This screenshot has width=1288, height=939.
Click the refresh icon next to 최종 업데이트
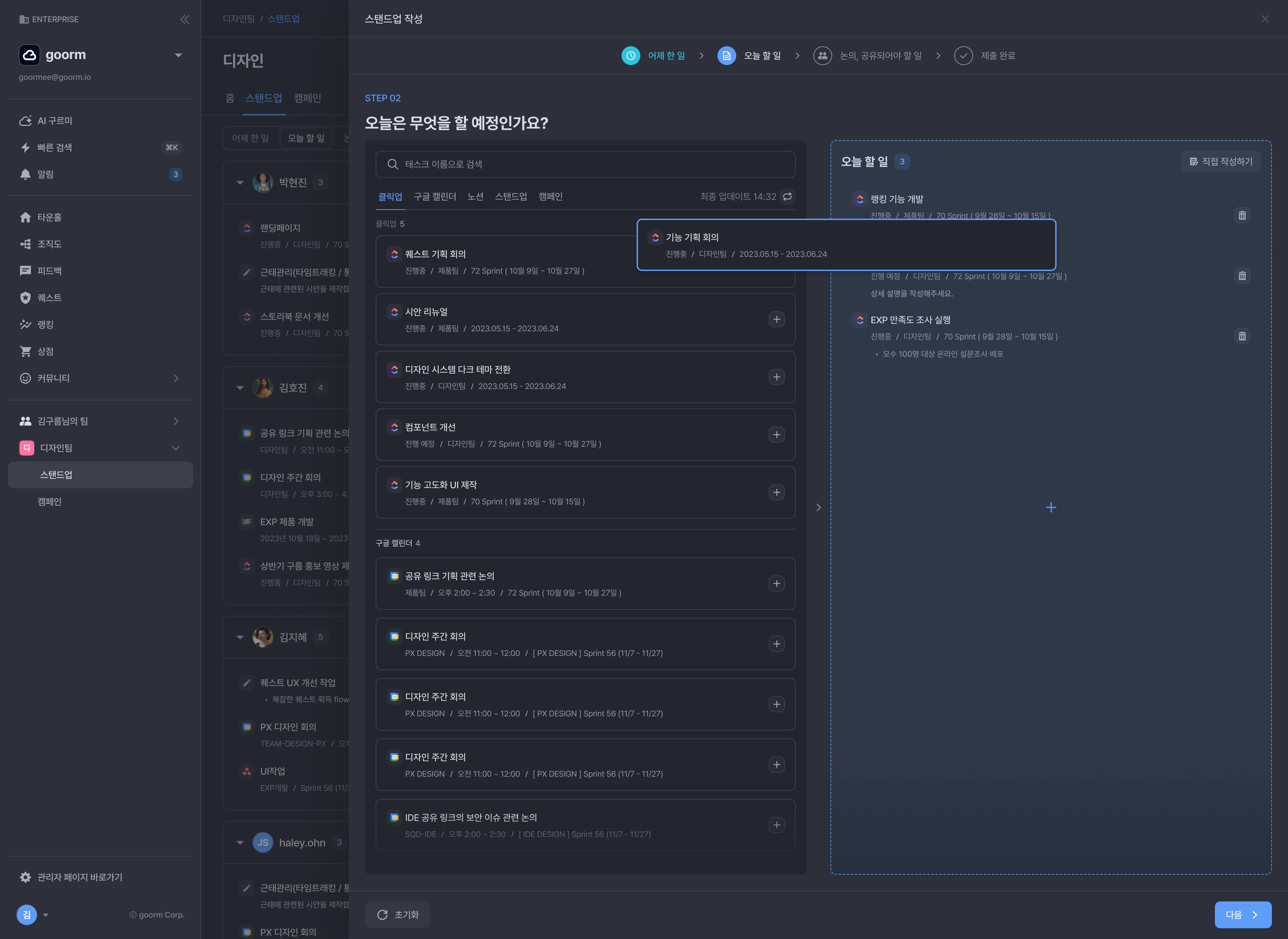pyautogui.click(x=787, y=196)
